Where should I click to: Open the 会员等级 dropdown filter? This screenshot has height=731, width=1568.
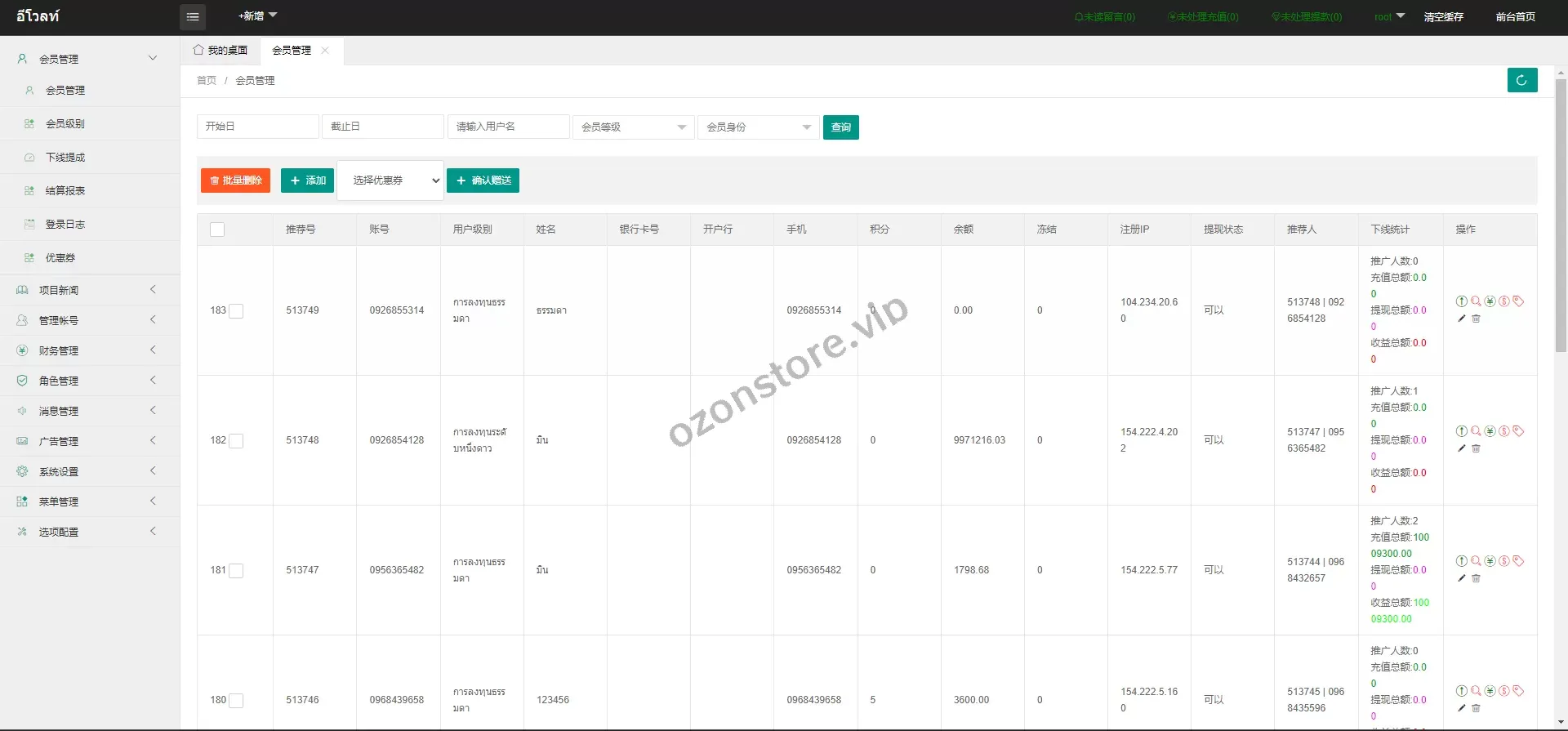pos(633,127)
